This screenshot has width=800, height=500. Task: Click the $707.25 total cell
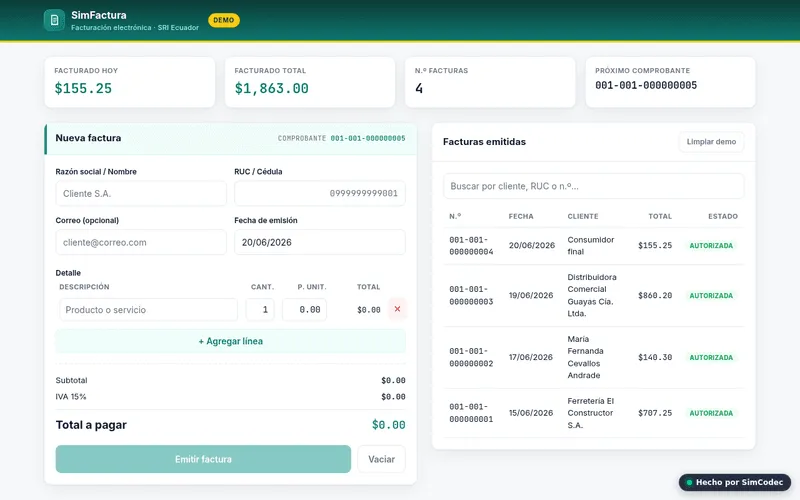click(x=655, y=413)
